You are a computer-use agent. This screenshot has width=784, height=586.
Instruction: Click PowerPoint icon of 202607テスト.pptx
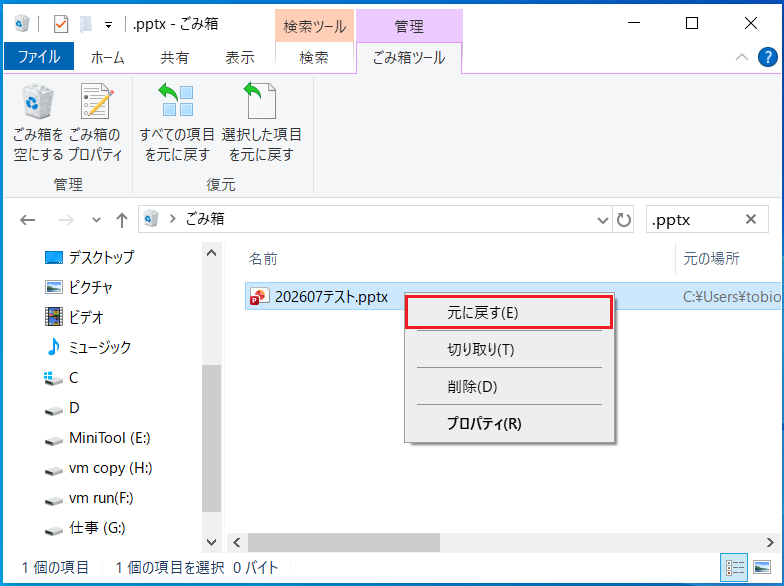pyautogui.click(x=260, y=296)
